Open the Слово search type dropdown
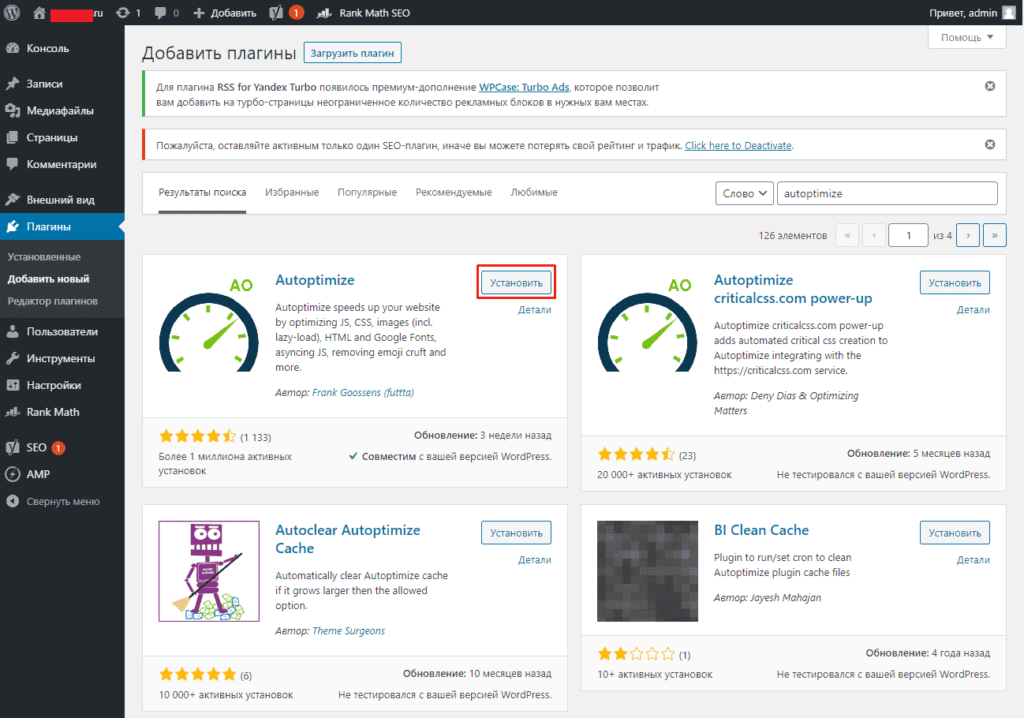Image resolution: width=1024 pixels, height=718 pixels. [x=744, y=193]
